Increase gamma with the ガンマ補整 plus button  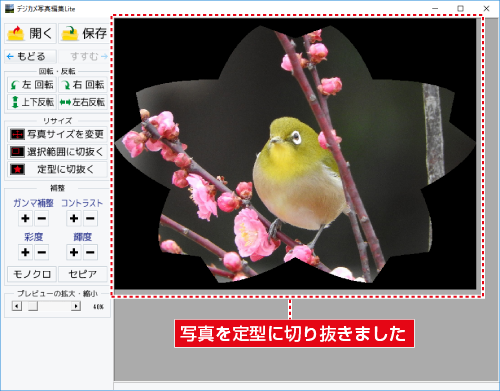pyautogui.click(x=25, y=219)
